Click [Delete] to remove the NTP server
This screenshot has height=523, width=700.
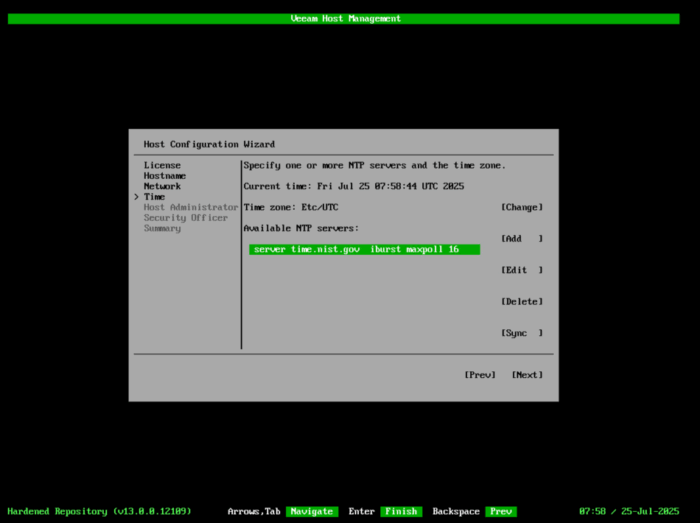(x=522, y=302)
